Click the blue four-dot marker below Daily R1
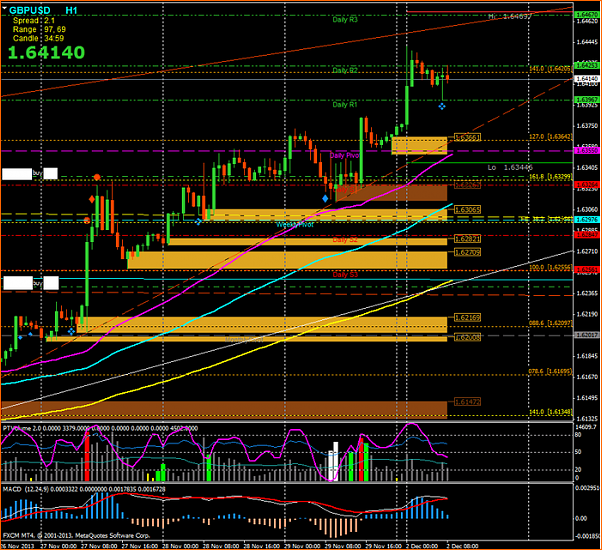Image resolution: width=602 pixels, height=550 pixels. 442,106
